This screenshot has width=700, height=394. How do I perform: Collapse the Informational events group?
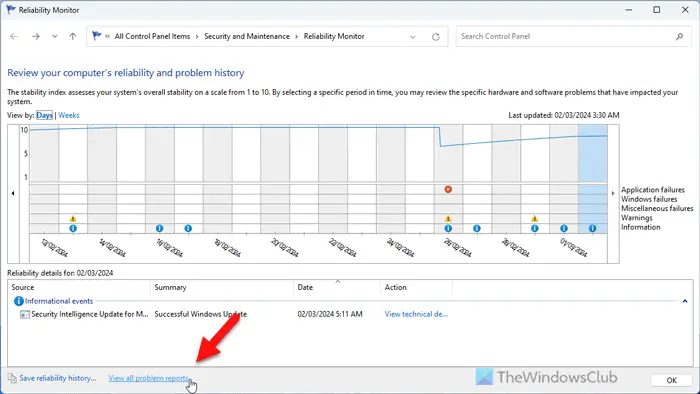(685, 301)
